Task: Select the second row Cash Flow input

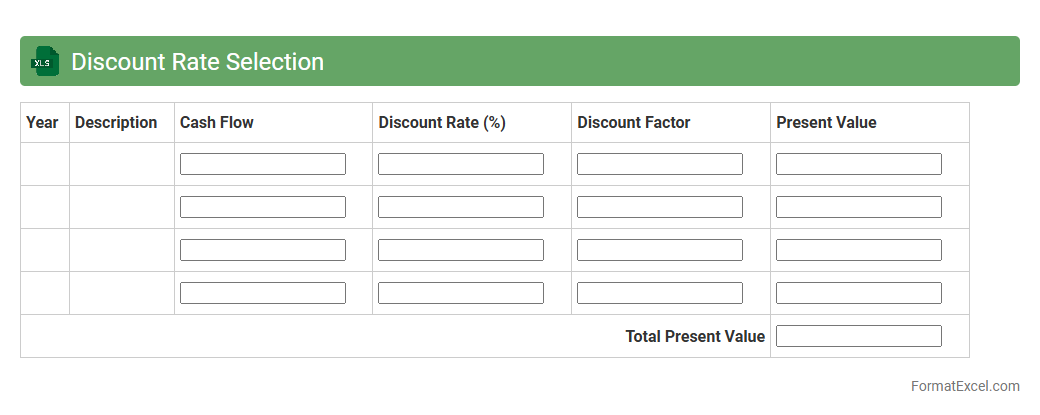Action: 263,207
